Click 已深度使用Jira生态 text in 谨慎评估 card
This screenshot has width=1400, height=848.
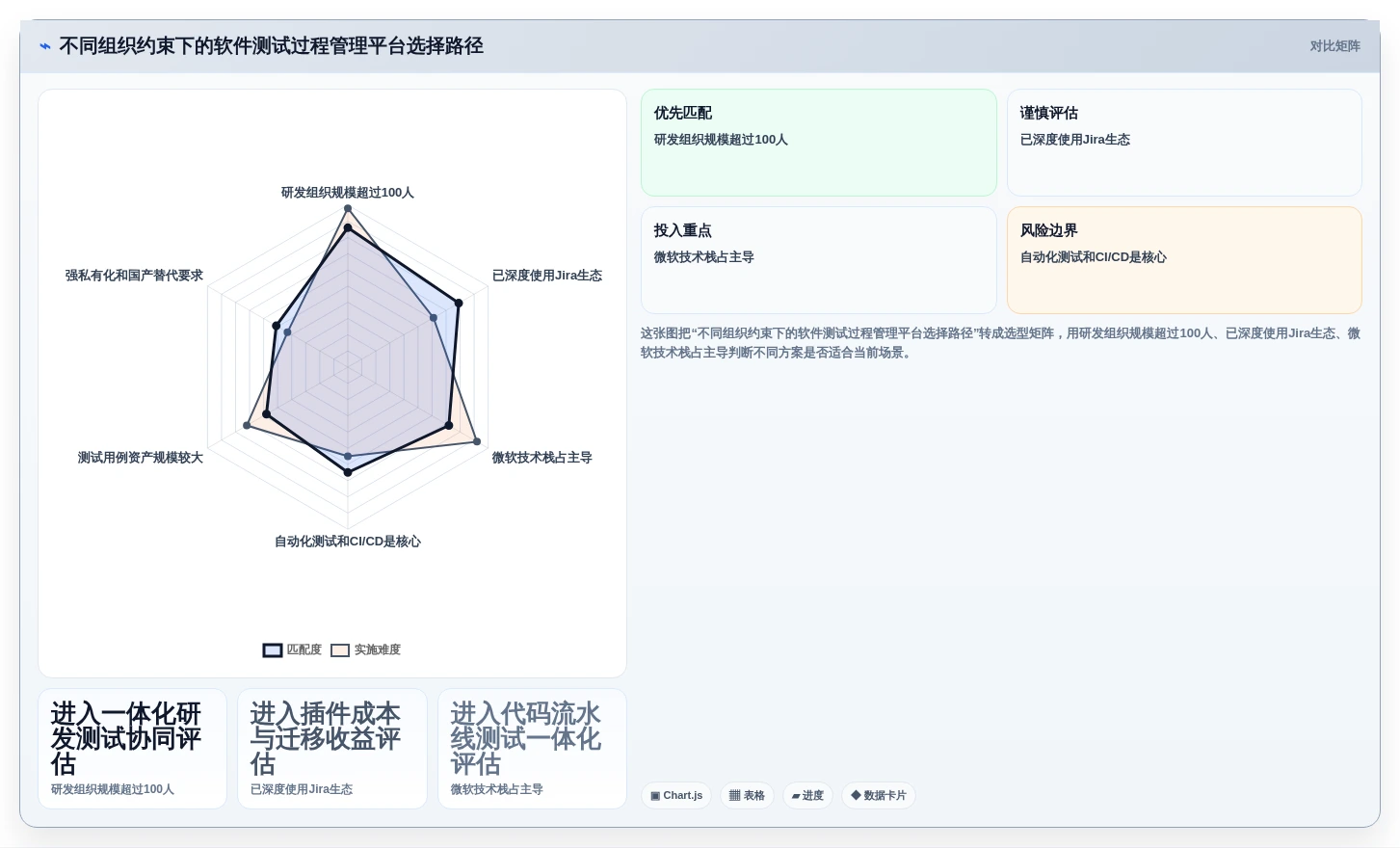tap(1075, 140)
